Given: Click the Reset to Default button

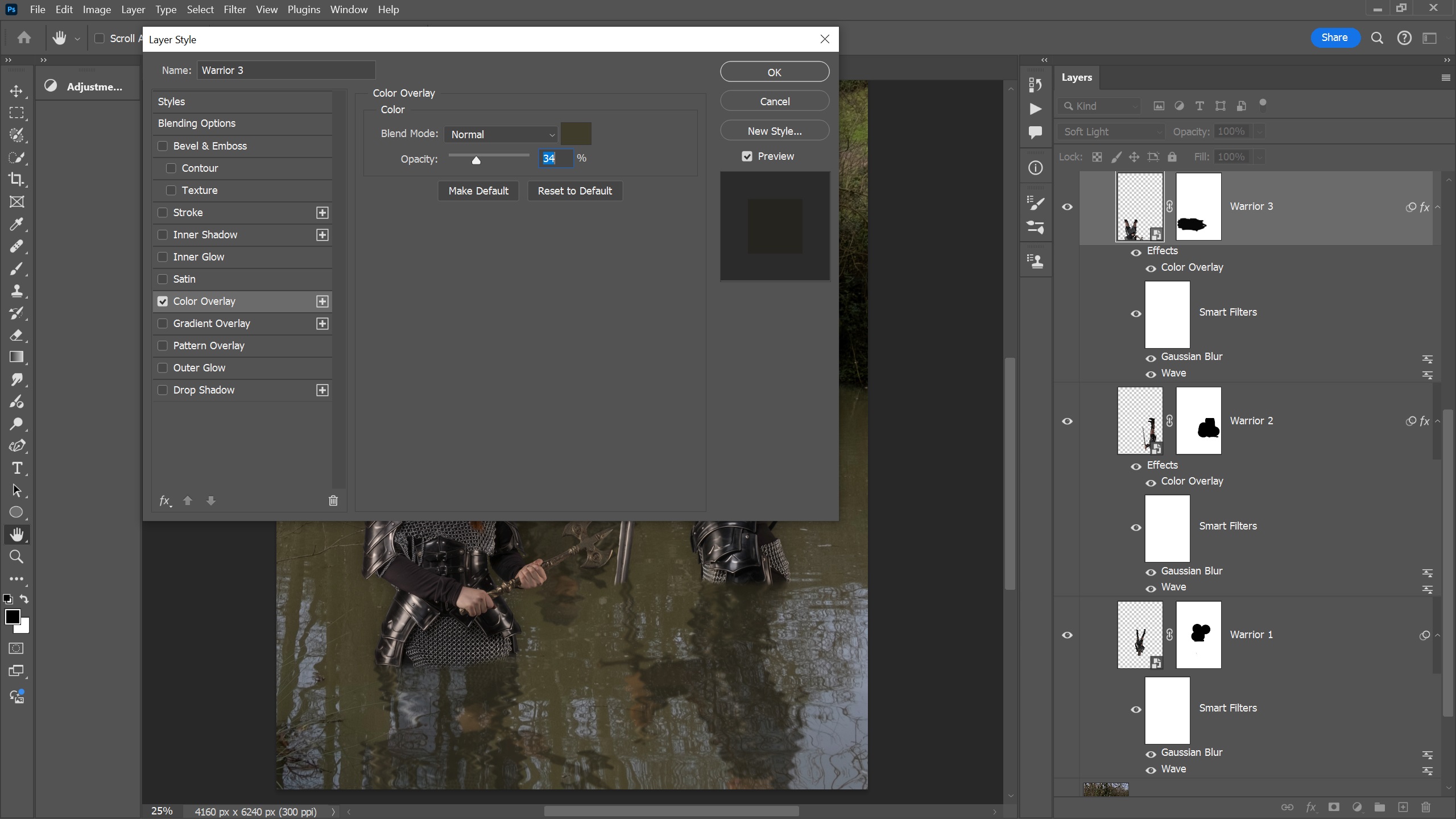Looking at the screenshot, I should 574,191.
